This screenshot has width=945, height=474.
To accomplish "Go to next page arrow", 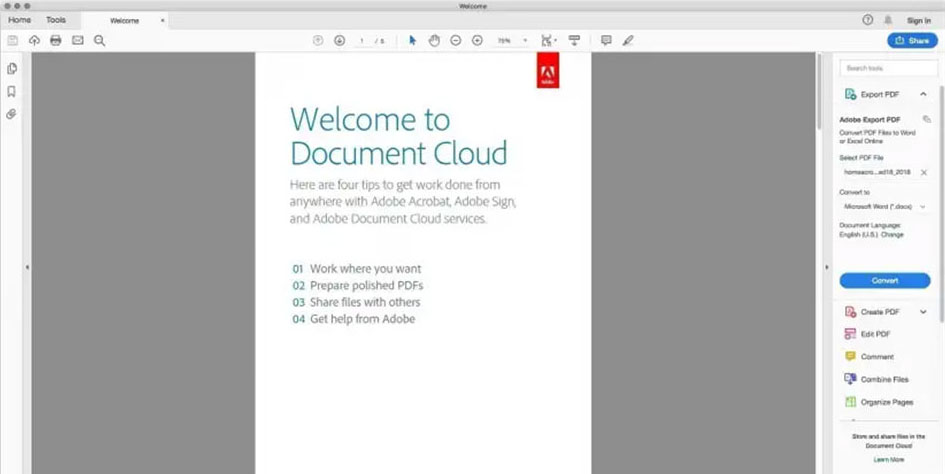I will [x=339, y=40].
